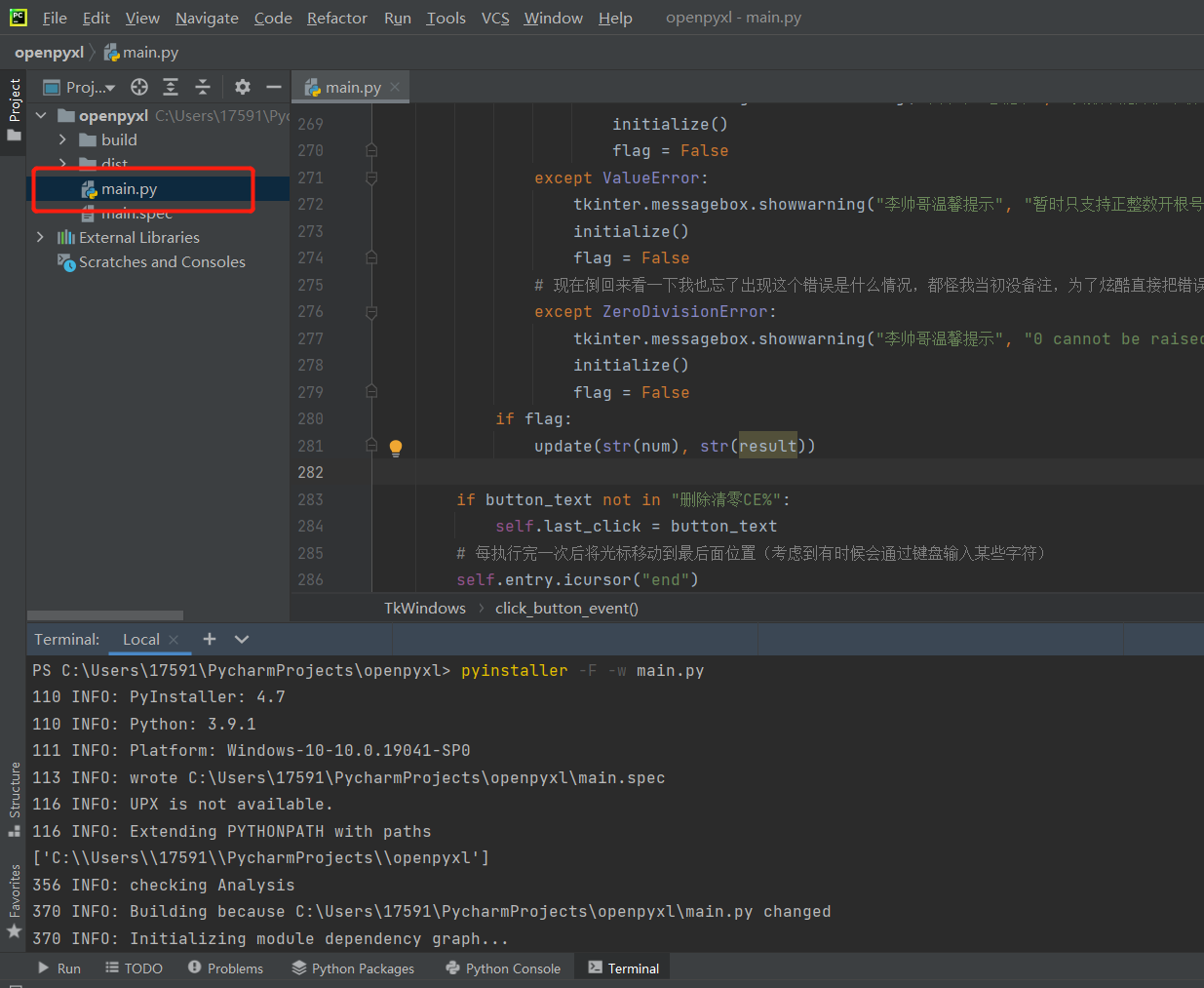Open the Structure tool window side tab

[14, 798]
